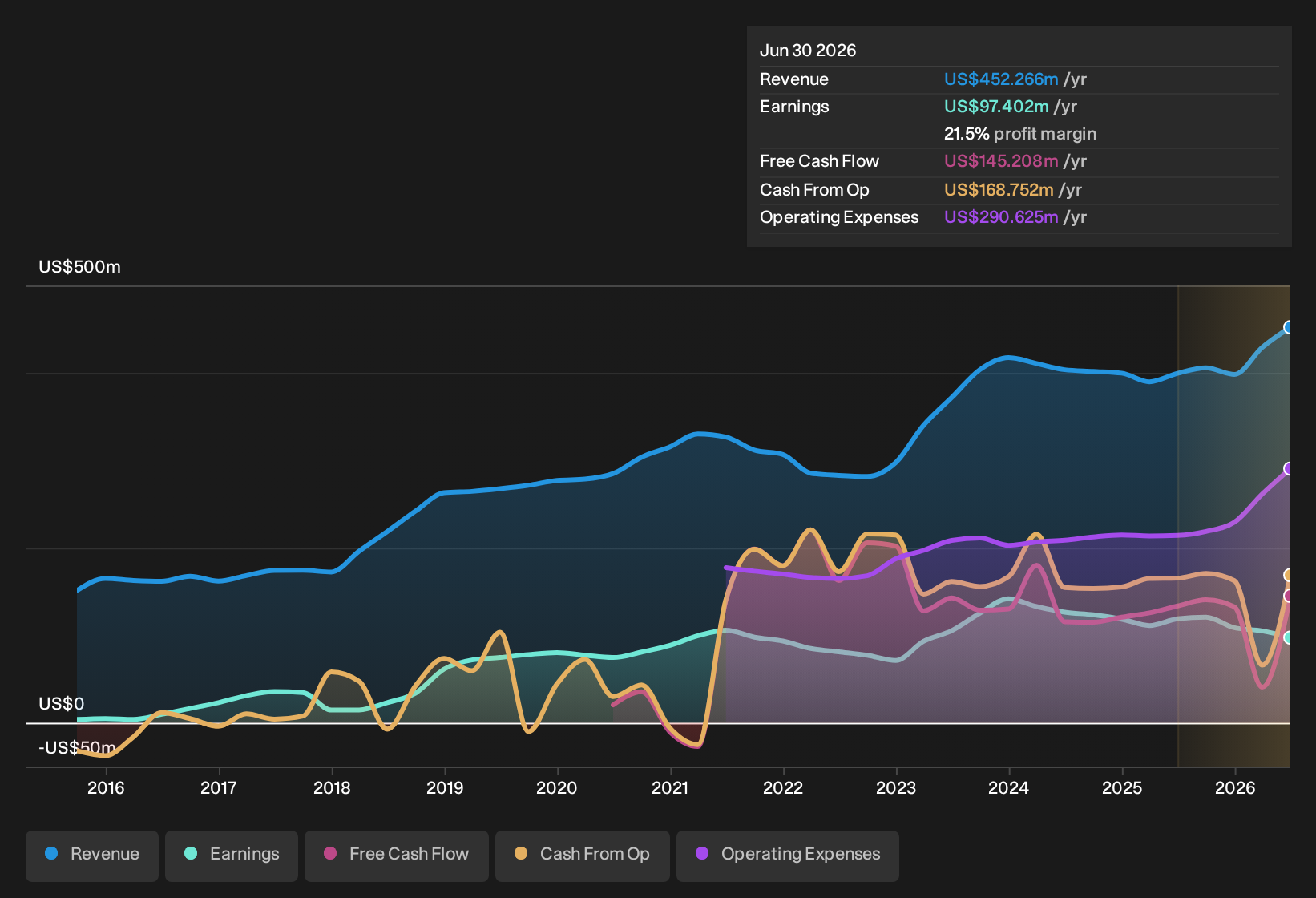The height and width of the screenshot is (898, 1316).
Task: Click the US$168.752m cash from op value
Action: [999, 190]
